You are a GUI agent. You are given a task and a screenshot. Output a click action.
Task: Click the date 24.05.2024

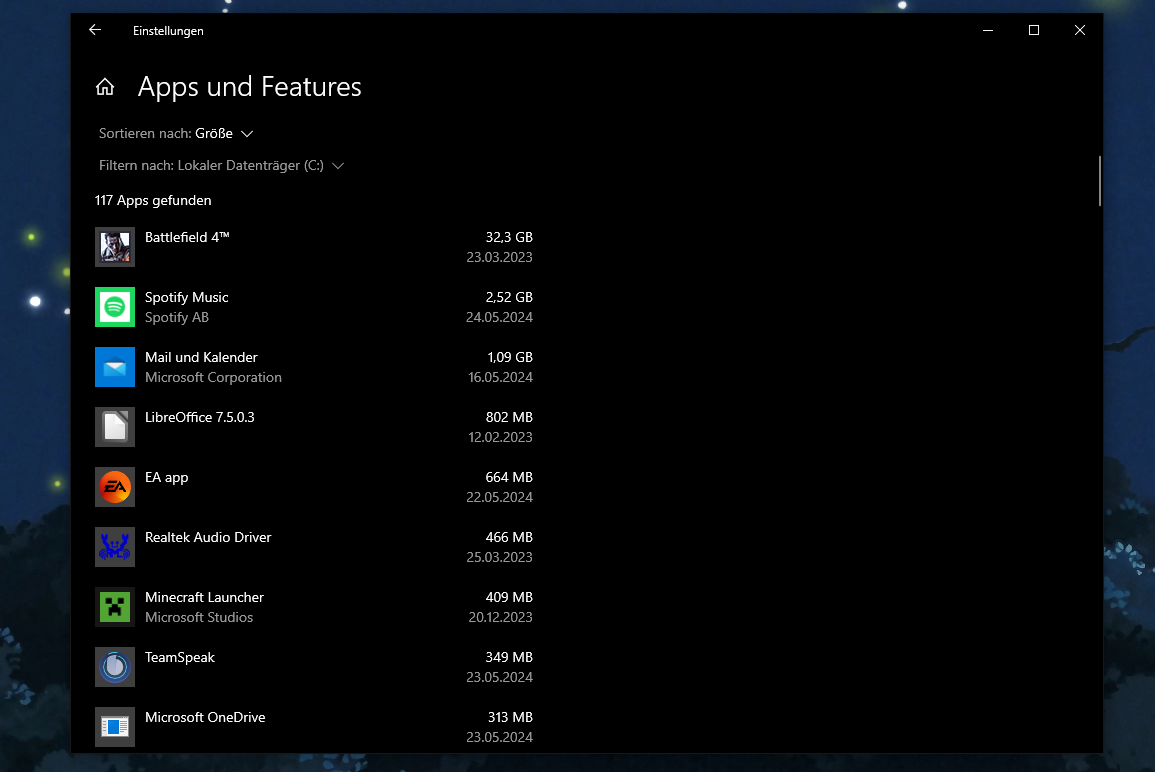point(499,317)
